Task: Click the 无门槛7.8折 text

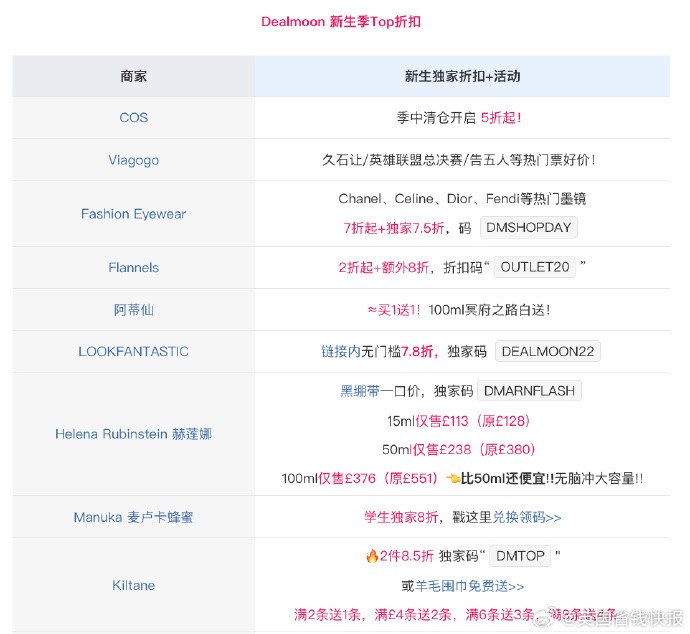Action: pyautogui.click(x=397, y=352)
